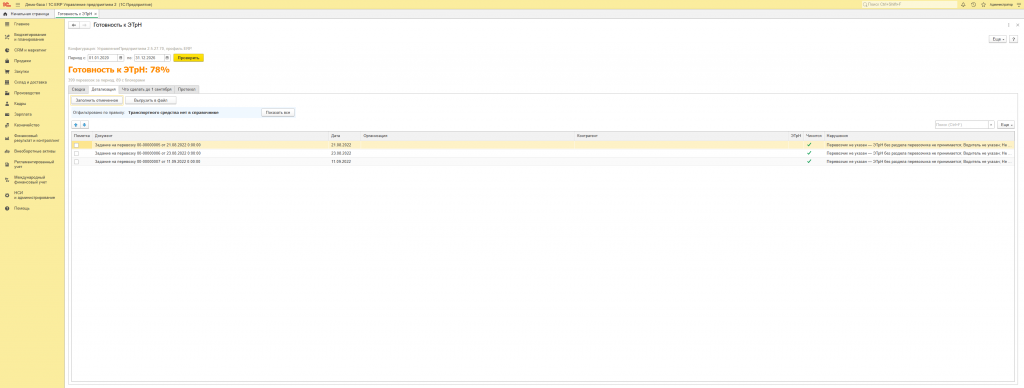The height and width of the screenshot is (388, 1024).
Task: Open the Главное section in sidebar
Action: pos(22,24)
